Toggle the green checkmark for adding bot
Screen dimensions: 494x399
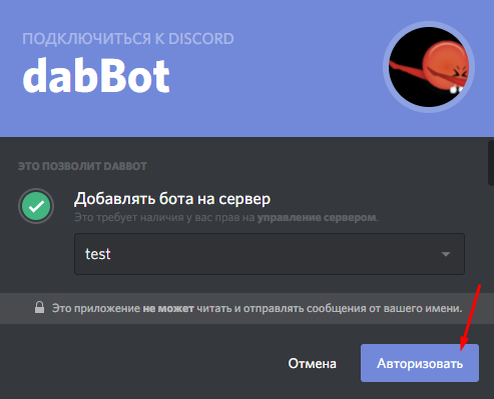(x=36, y=206)
